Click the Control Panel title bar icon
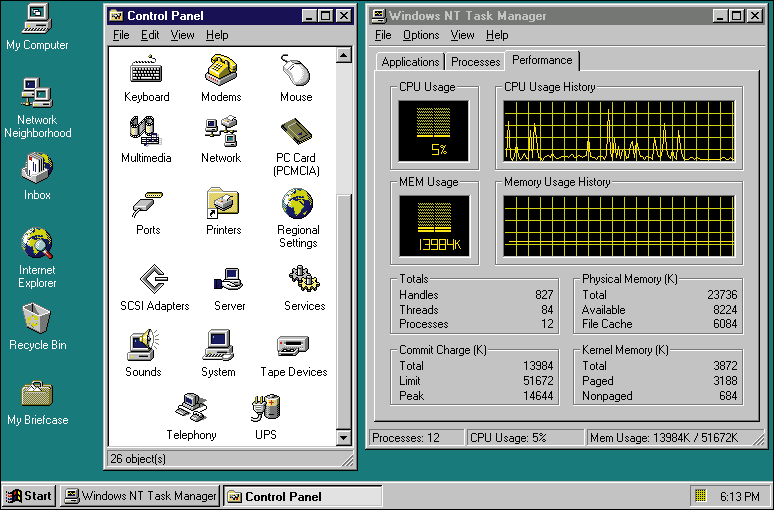Screen dimensions: 774x510 (x=116, y=16)
